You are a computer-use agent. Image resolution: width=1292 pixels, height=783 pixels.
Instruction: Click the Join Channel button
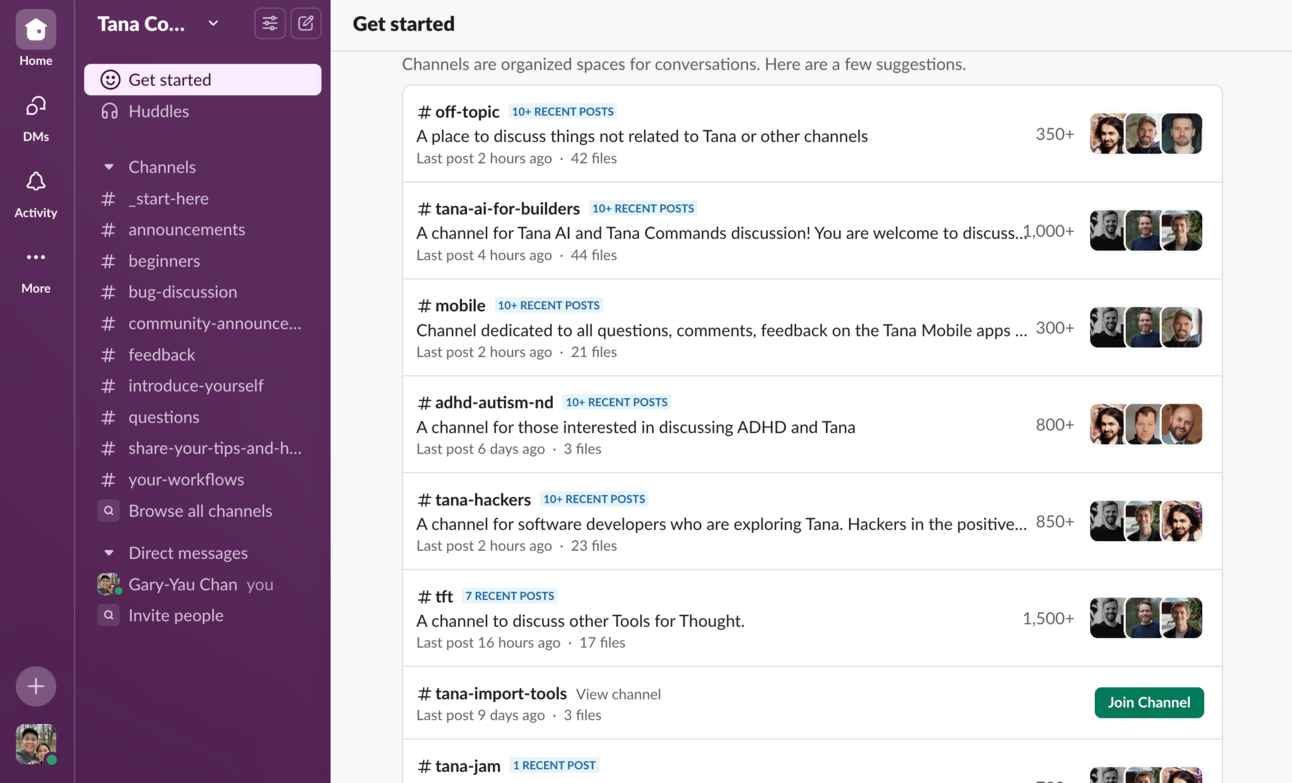pos(1148,702)
